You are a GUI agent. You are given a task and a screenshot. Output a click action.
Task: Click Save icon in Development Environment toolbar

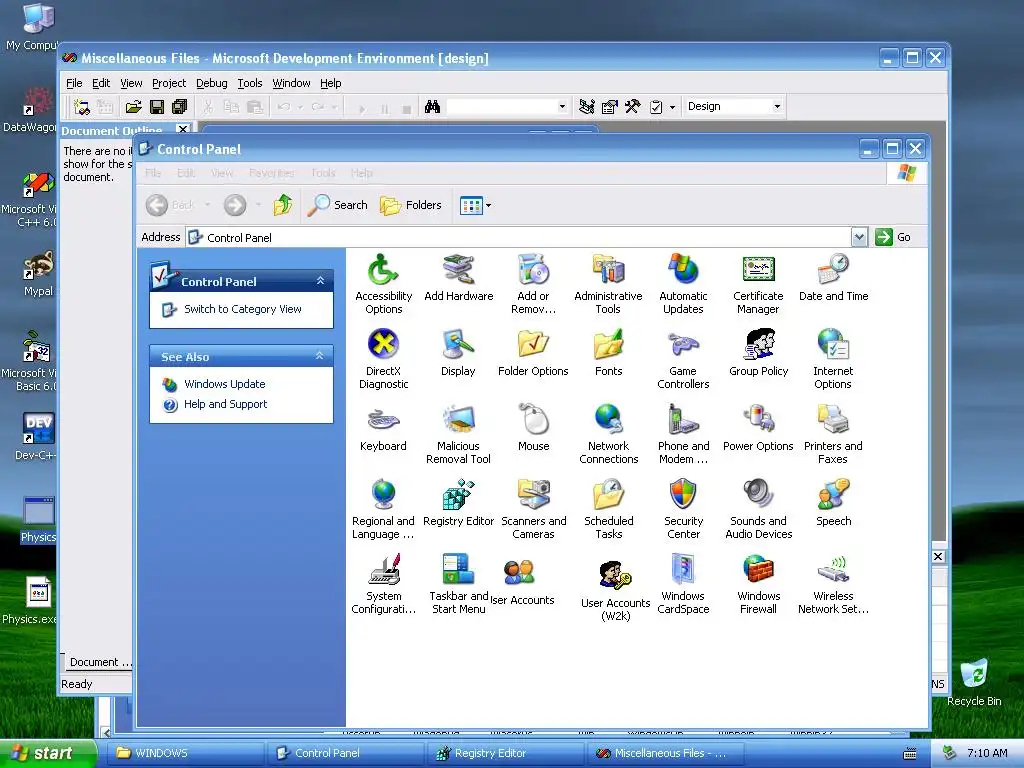coord(157,106)
